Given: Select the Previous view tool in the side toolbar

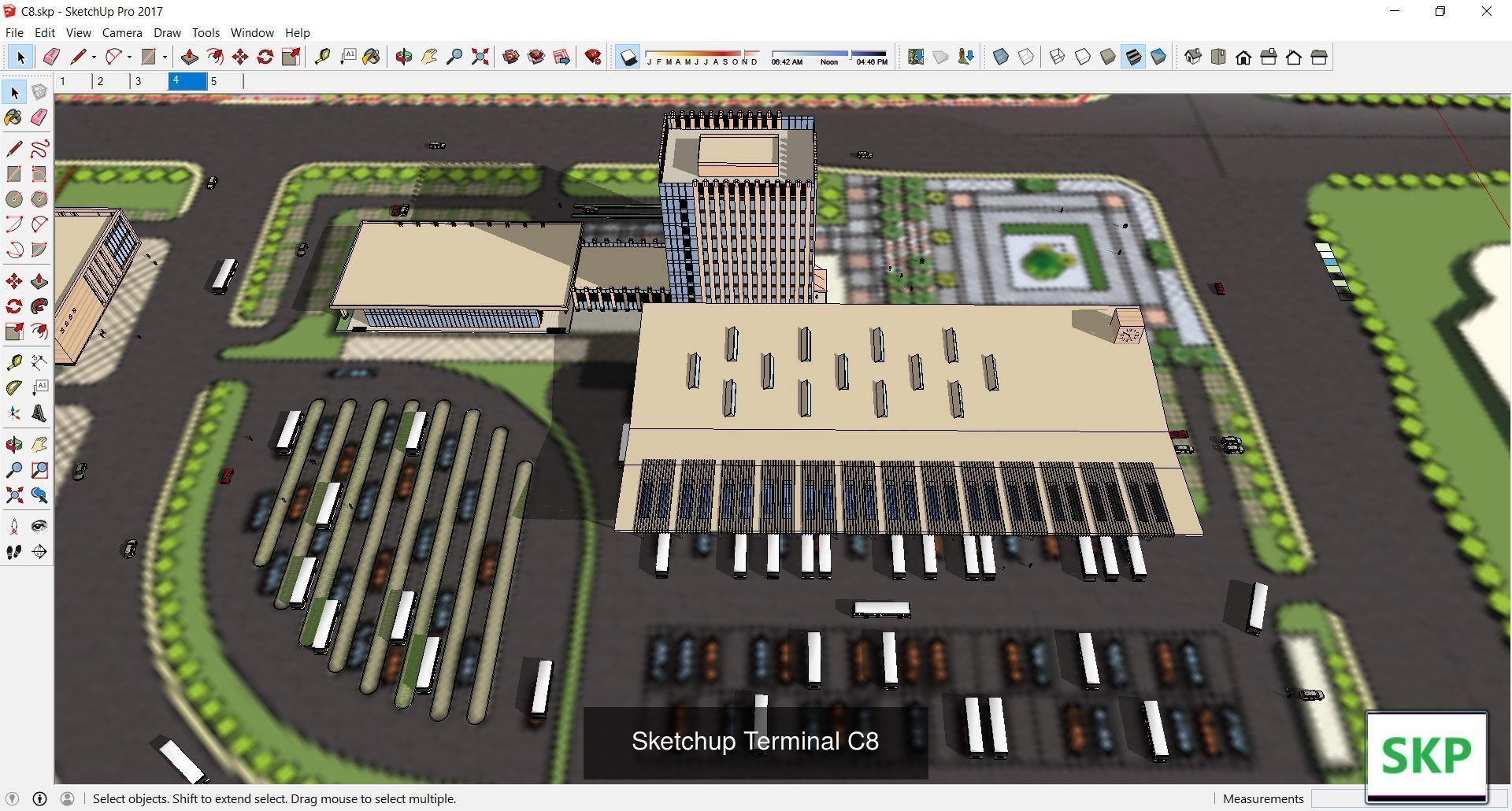Looking at the screenshot, I should coord(39,495).
